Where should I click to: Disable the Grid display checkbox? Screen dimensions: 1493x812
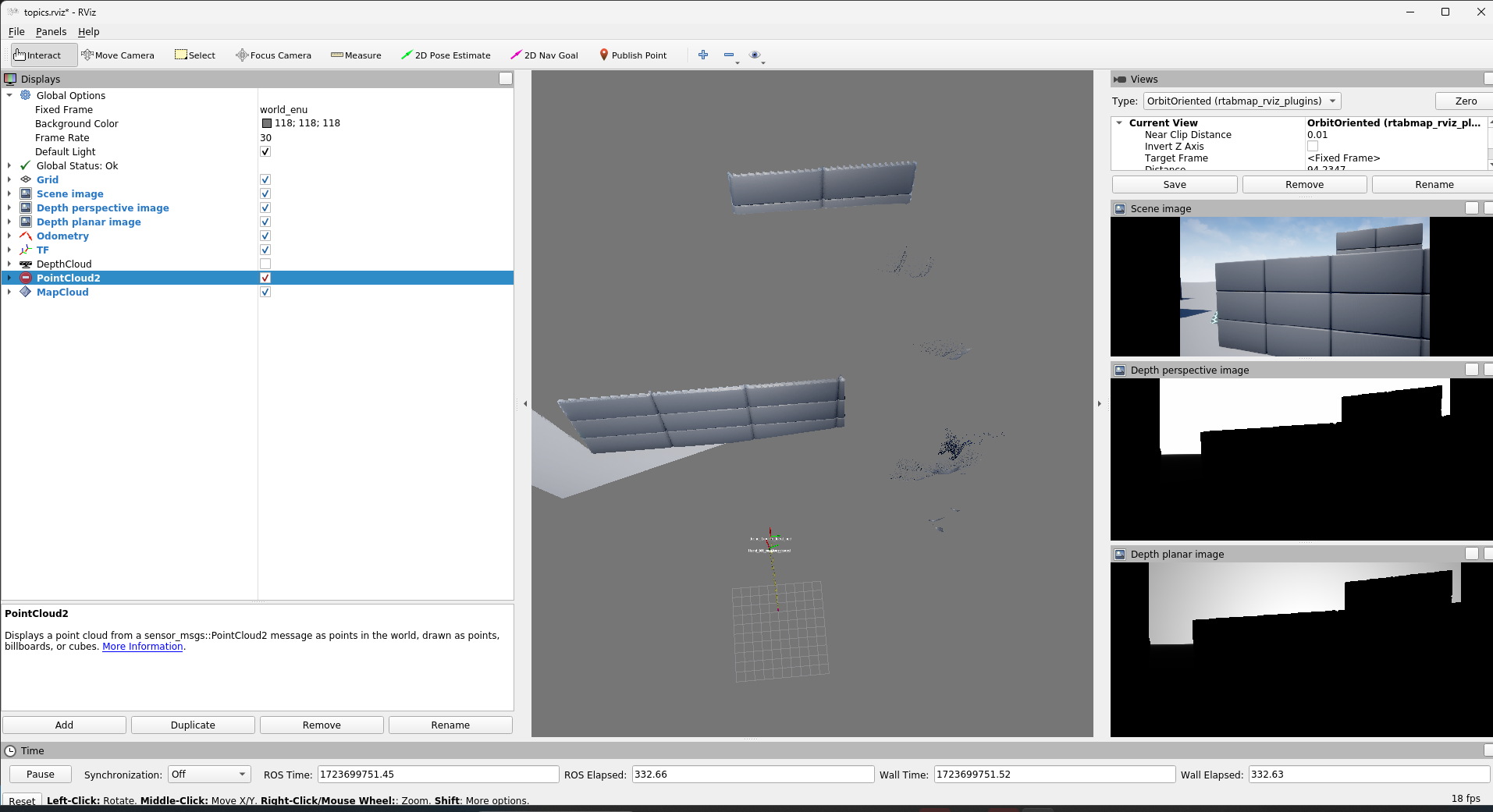pos(265,180)
